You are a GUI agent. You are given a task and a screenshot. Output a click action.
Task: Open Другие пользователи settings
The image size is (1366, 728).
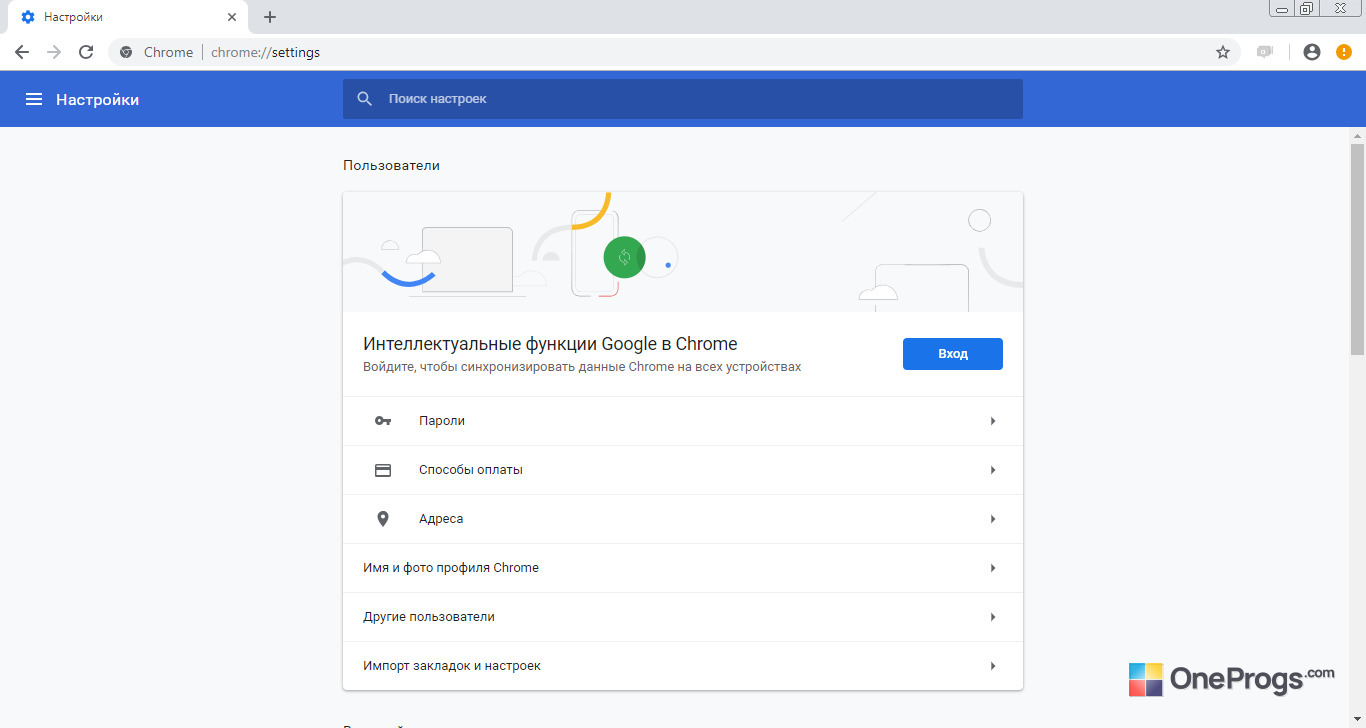pos(683,617)
